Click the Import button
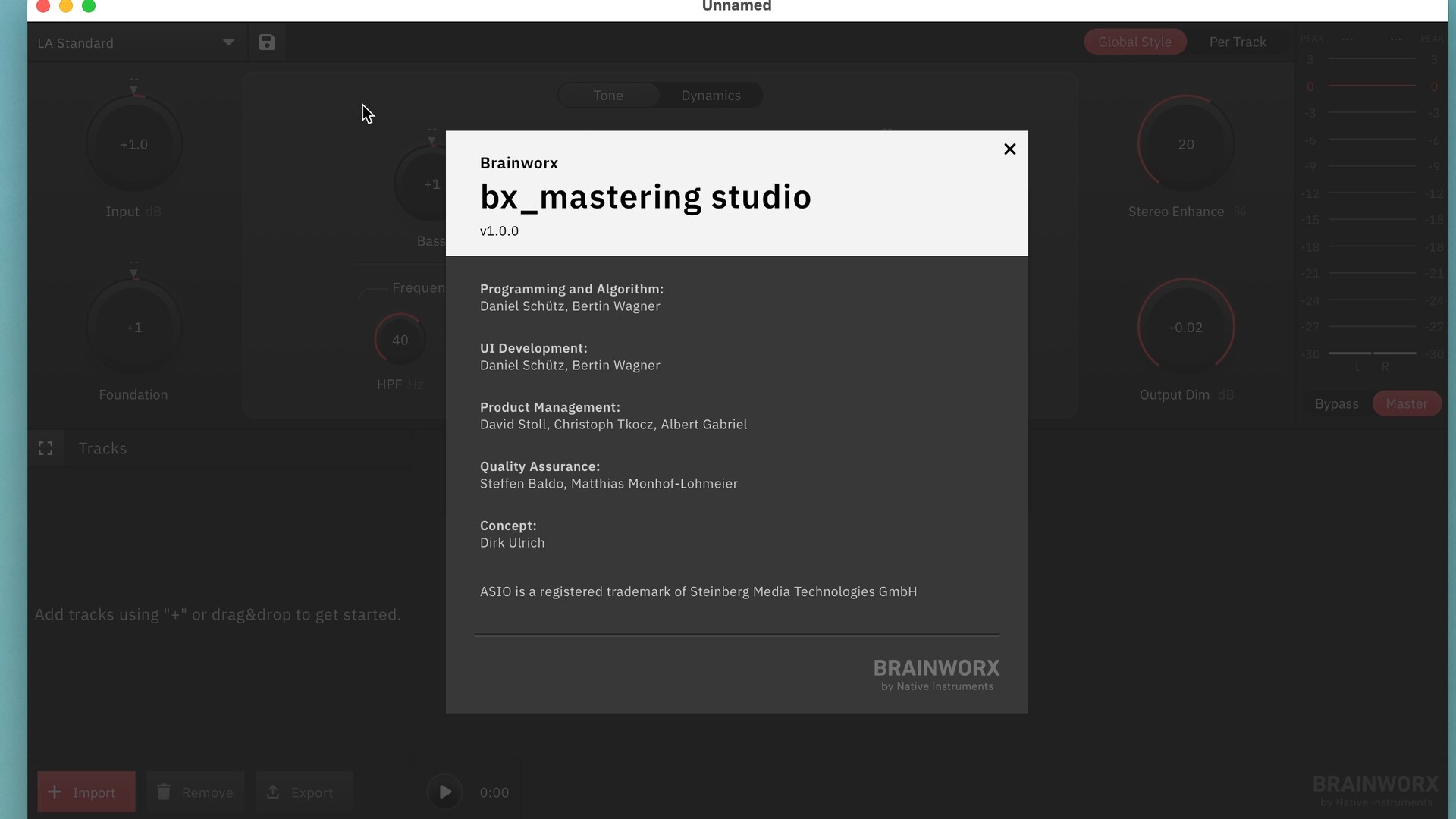Image resolution: width=1456 pixels, height=819 pixels. (x=86, y=792)
